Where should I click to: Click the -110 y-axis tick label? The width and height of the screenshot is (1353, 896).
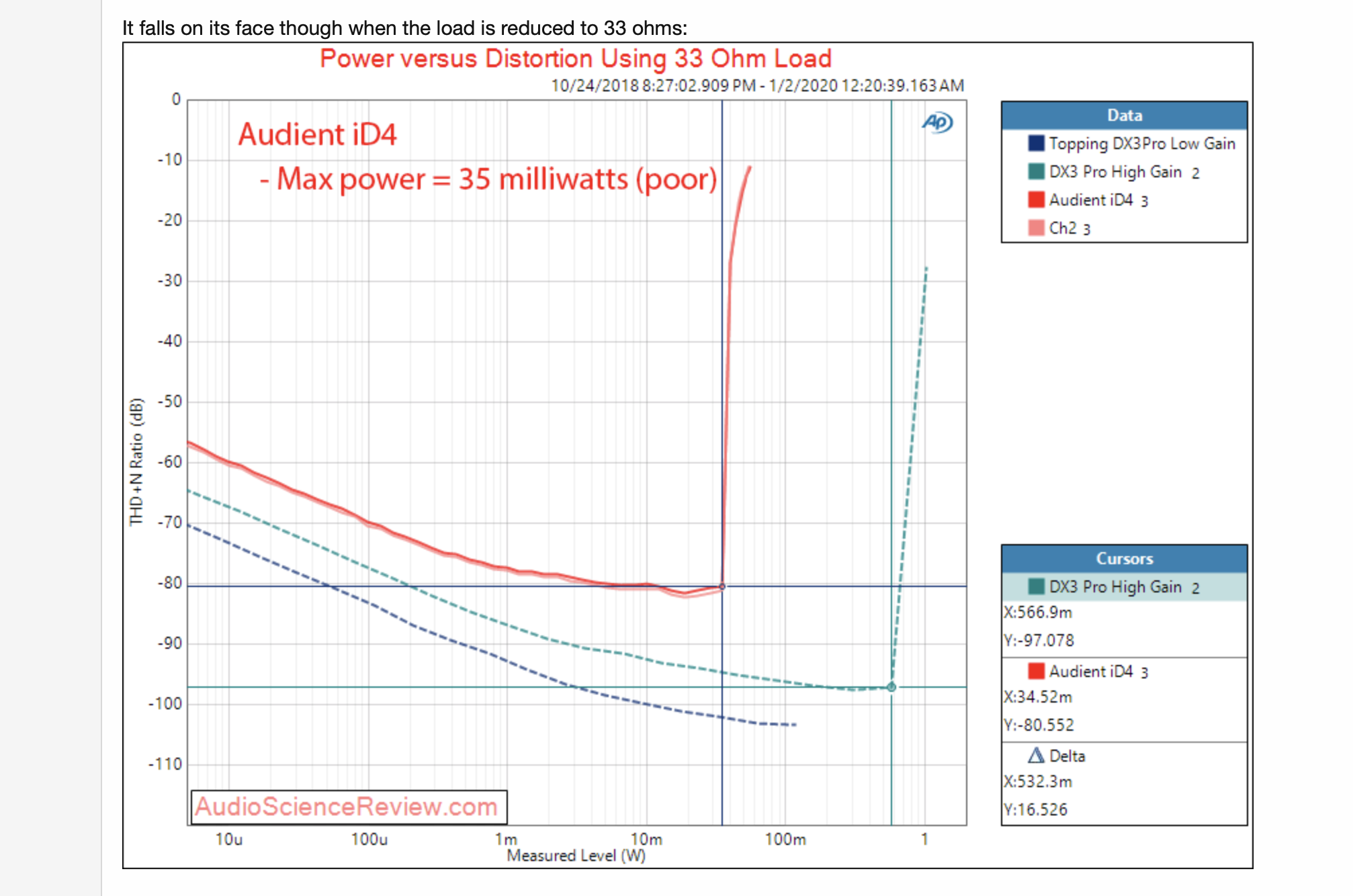coord(165,764)
